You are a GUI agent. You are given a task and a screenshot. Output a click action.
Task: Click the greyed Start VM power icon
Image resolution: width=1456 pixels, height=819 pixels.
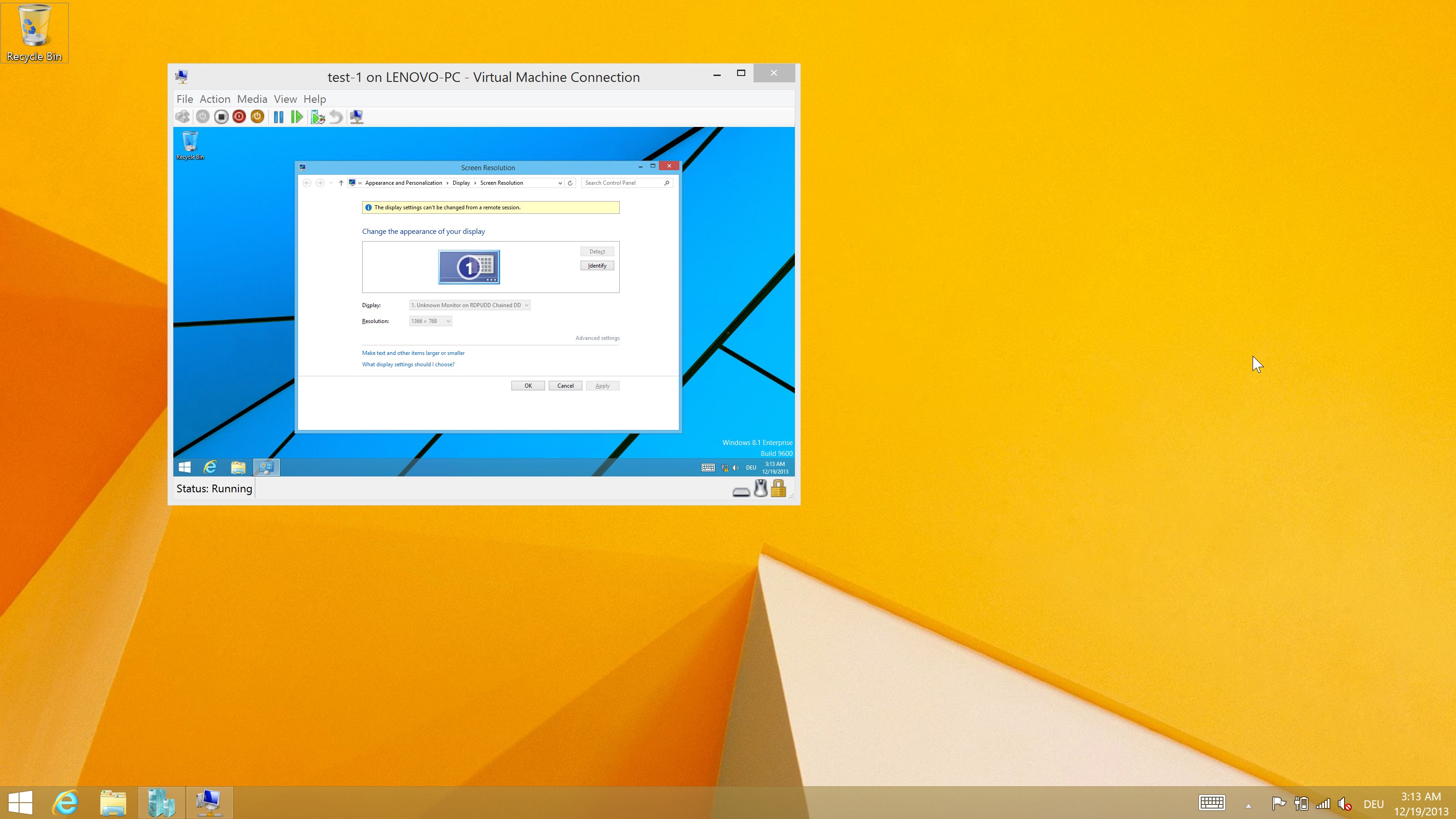[x=203, y=117]
